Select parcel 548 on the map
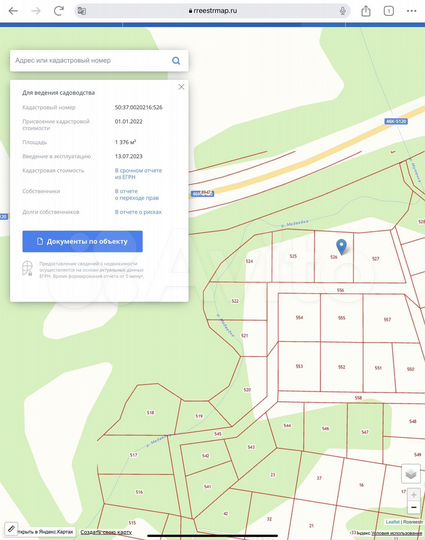This screenshot has height=540, width=425. point(413,421)
